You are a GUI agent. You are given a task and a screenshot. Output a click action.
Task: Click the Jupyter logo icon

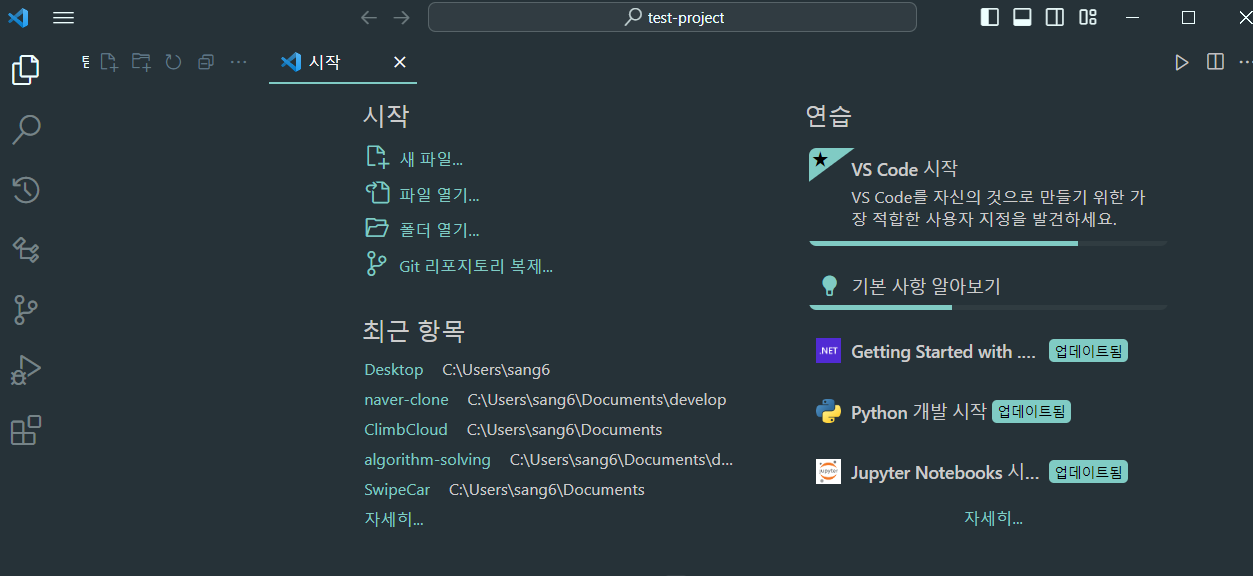[828, 472]
